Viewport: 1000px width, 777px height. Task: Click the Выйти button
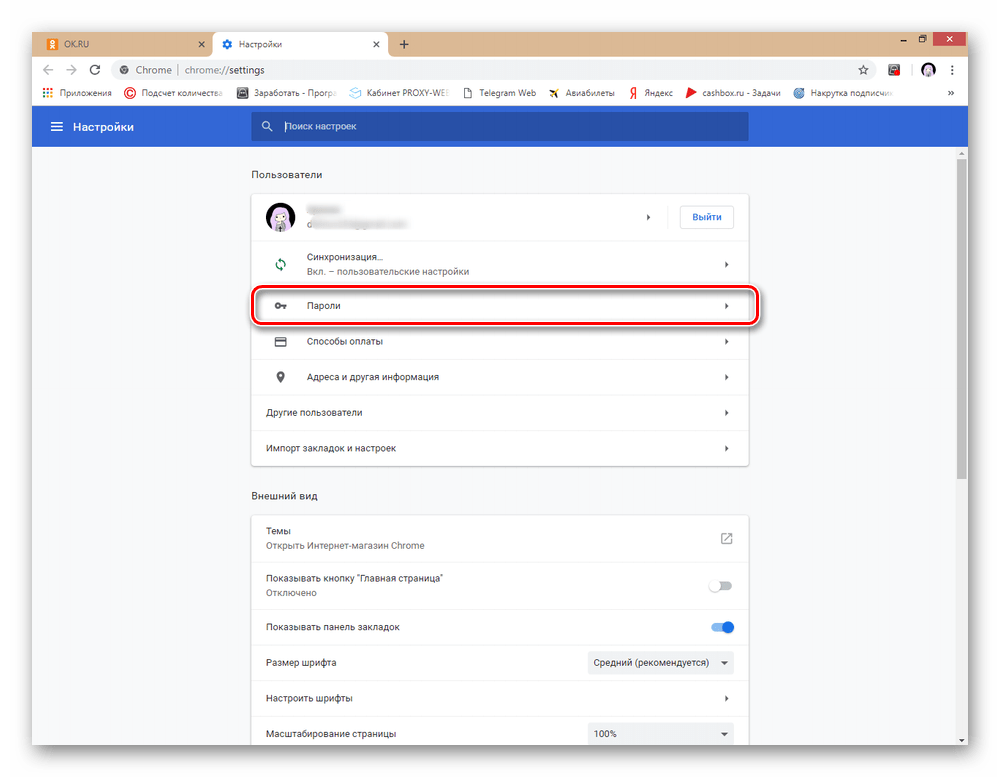click(x=706, y=217)
